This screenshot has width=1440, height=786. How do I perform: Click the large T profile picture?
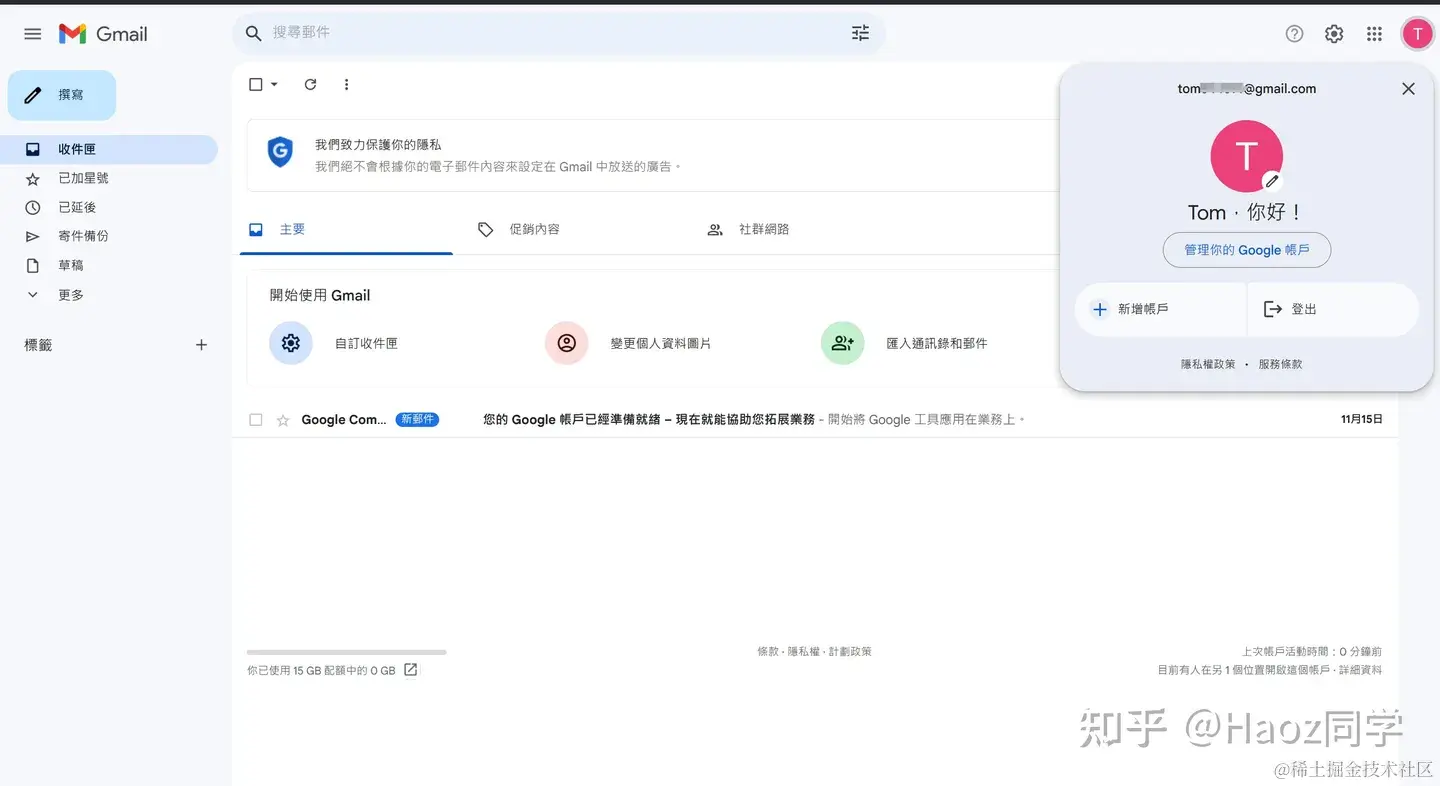[1246, 156]
